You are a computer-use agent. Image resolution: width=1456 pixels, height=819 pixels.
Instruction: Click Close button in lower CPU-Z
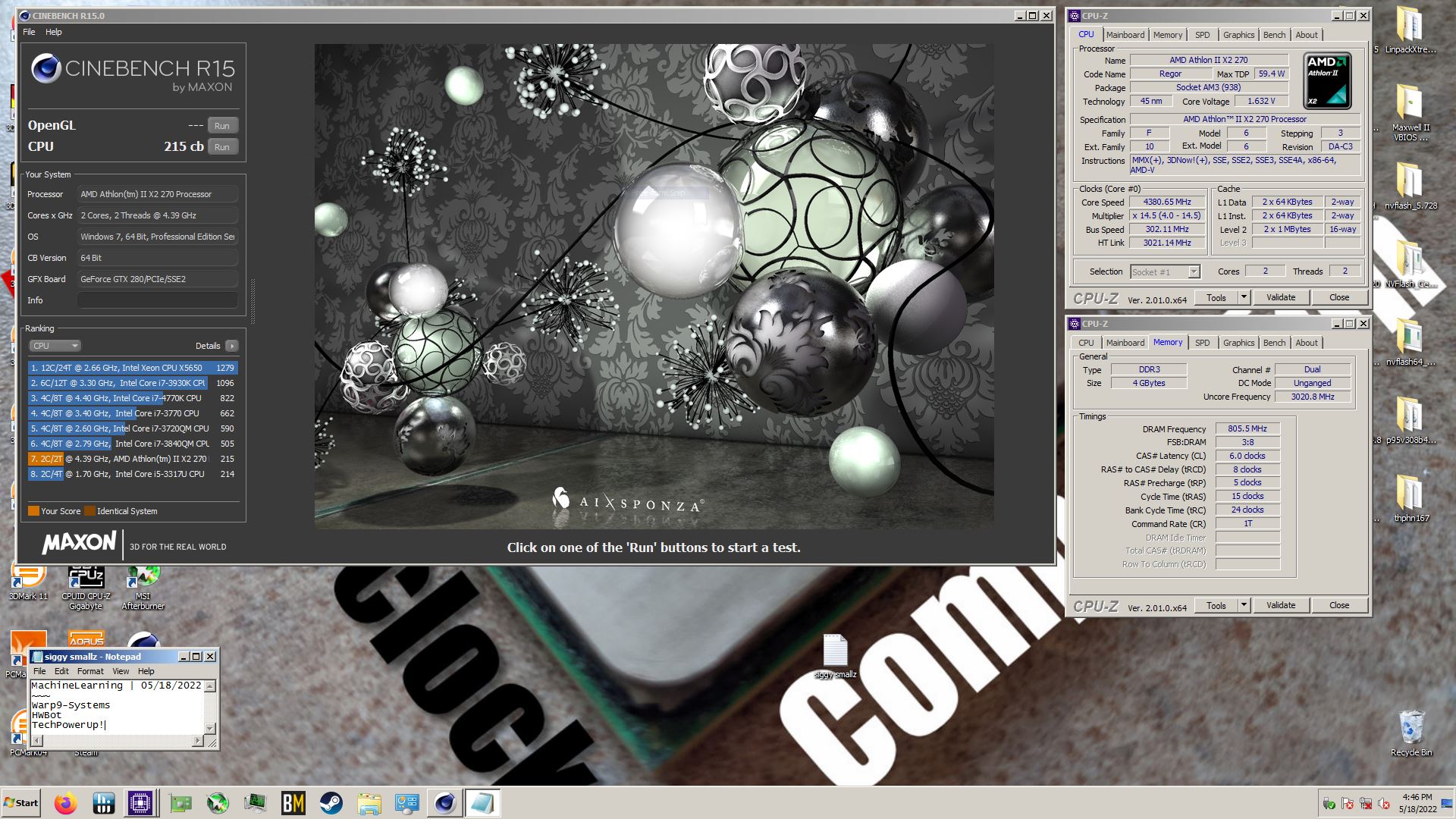point(1339,606)
